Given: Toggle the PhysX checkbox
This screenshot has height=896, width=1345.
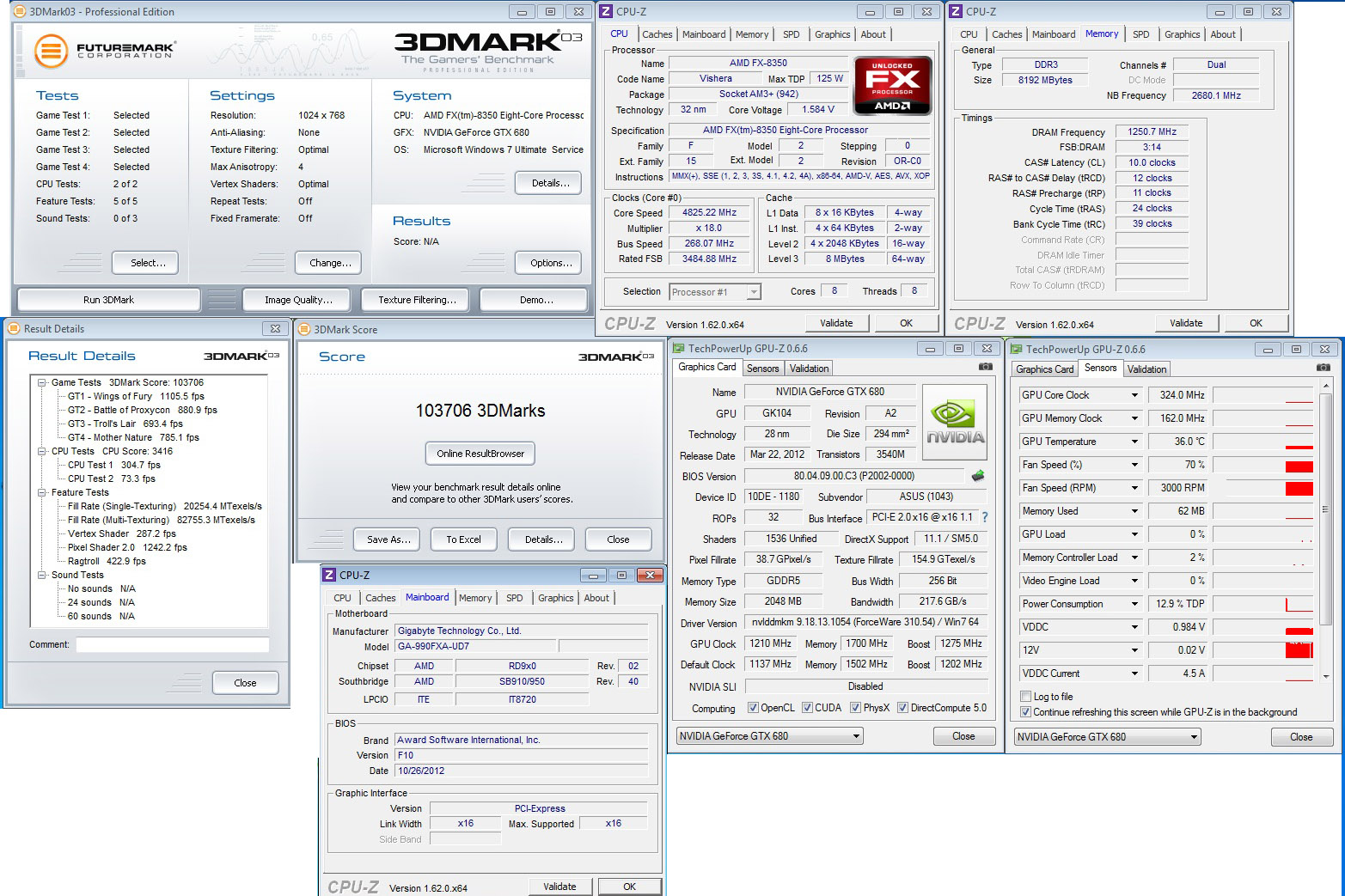Looking at the screenshot, I should coord(855,708).
